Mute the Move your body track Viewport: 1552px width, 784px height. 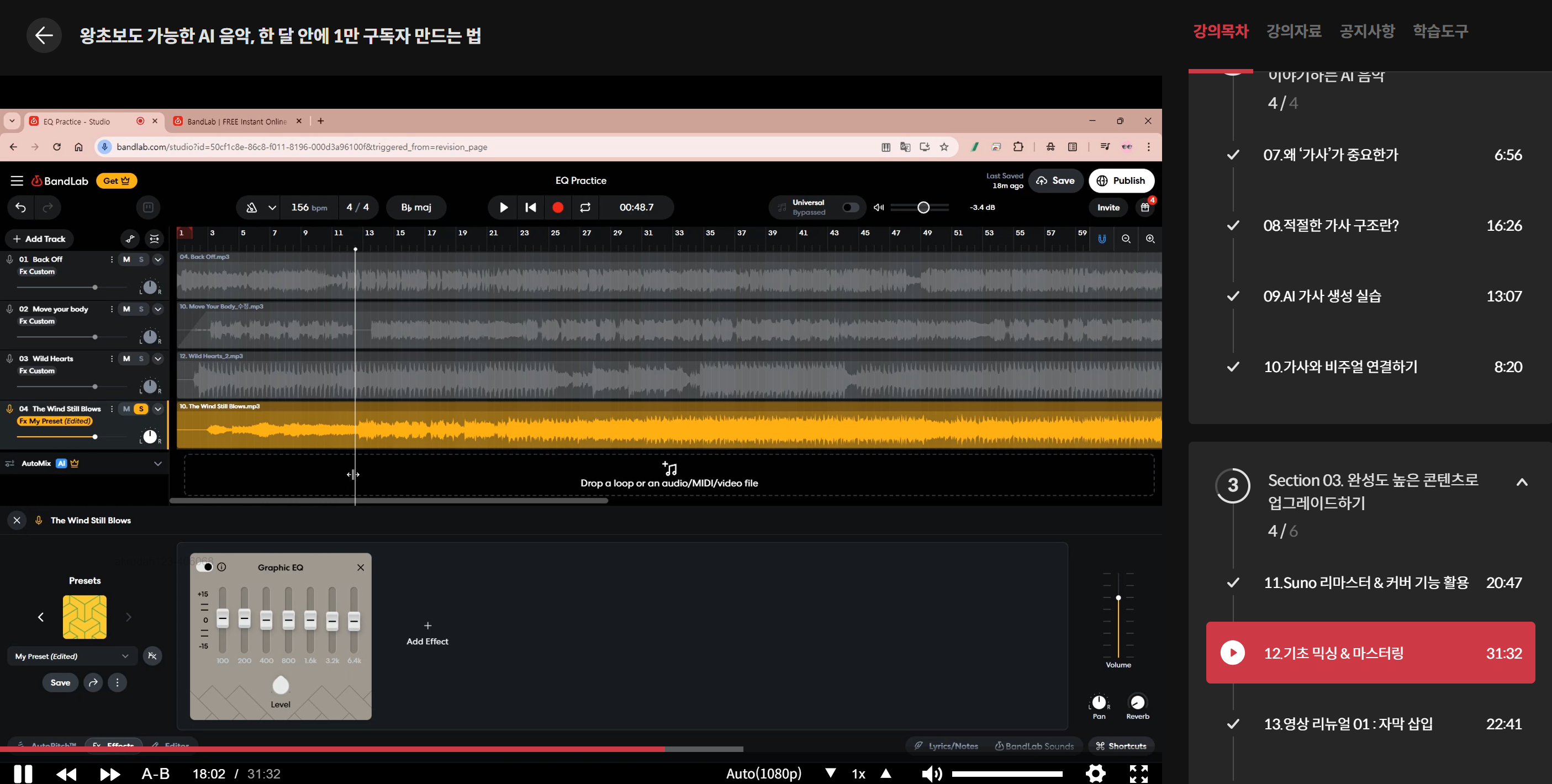[126, 310]
